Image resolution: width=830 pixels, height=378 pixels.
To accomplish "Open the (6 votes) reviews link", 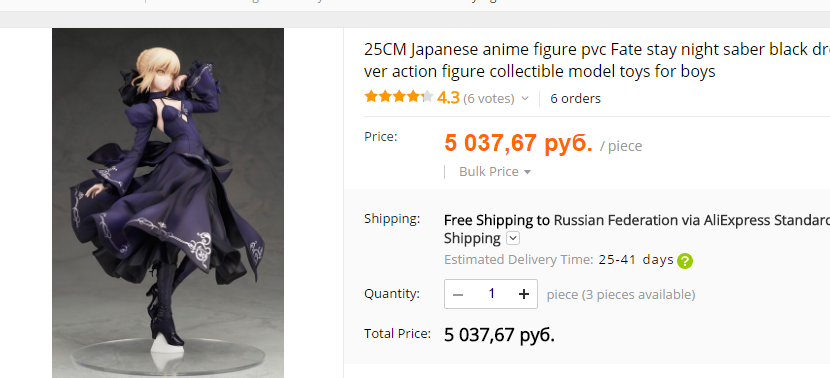I will (489, 98).
